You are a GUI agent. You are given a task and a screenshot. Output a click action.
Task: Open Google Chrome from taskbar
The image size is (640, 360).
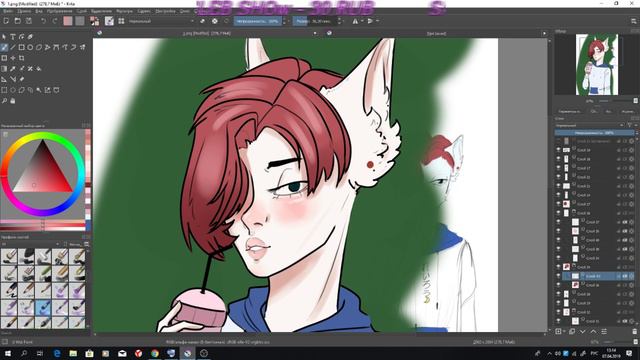coord(155,353)
